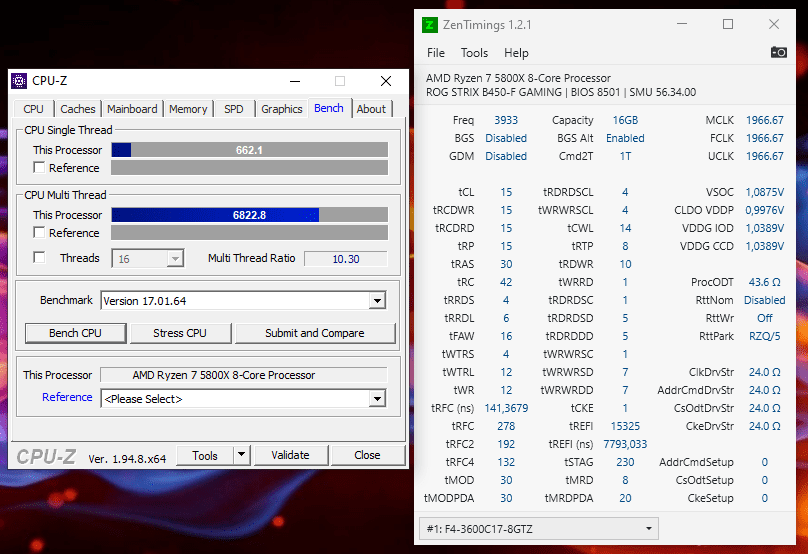Image resolution: width=808 pixels, height=554 pixels.
Task: Click the tRAS value 30
Action: (506, 264)
